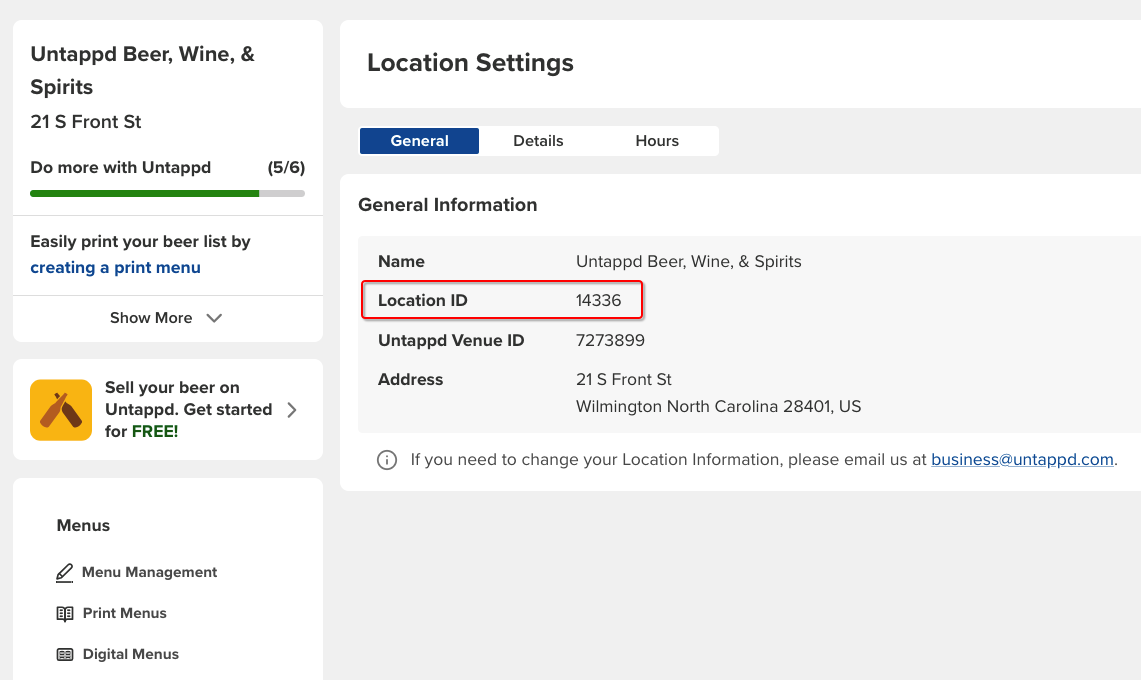
Task: Switch to the Hours tab
Action: [657, 141]
